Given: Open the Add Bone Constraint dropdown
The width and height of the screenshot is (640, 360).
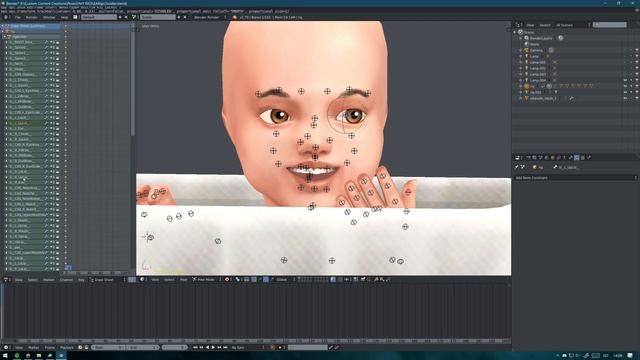Looking at the screenshot, I should tap(576, 178).
